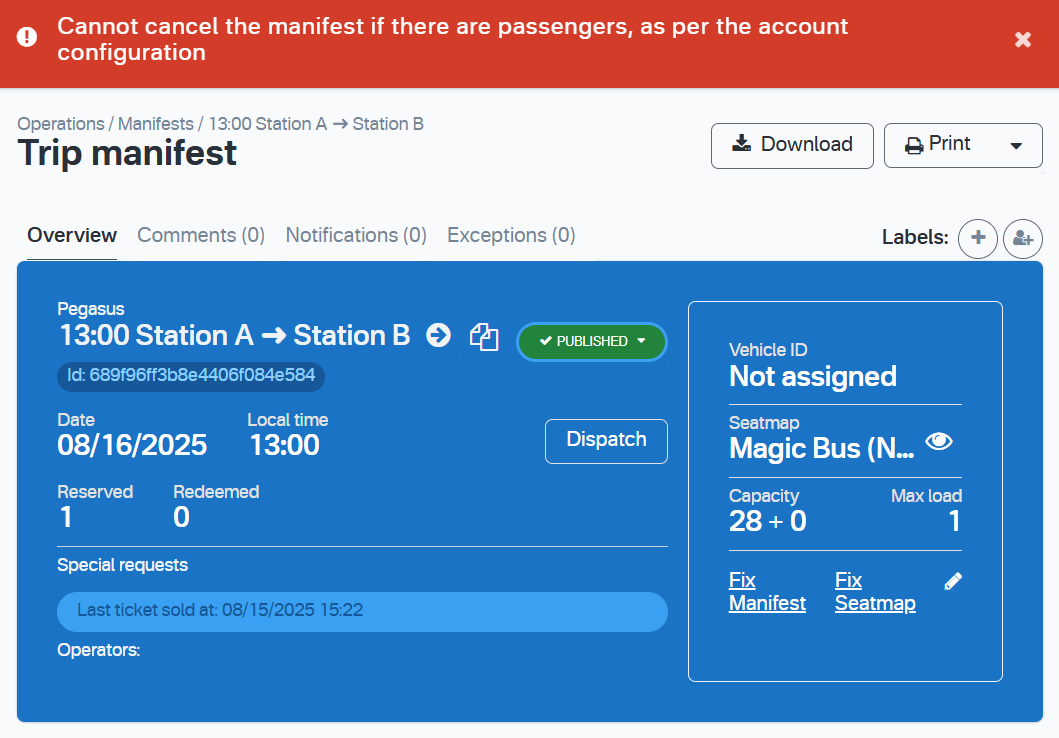The width and height of the screenshot is (1059, 738).
Task: Click the Special requests label
Action: point(122,565)
